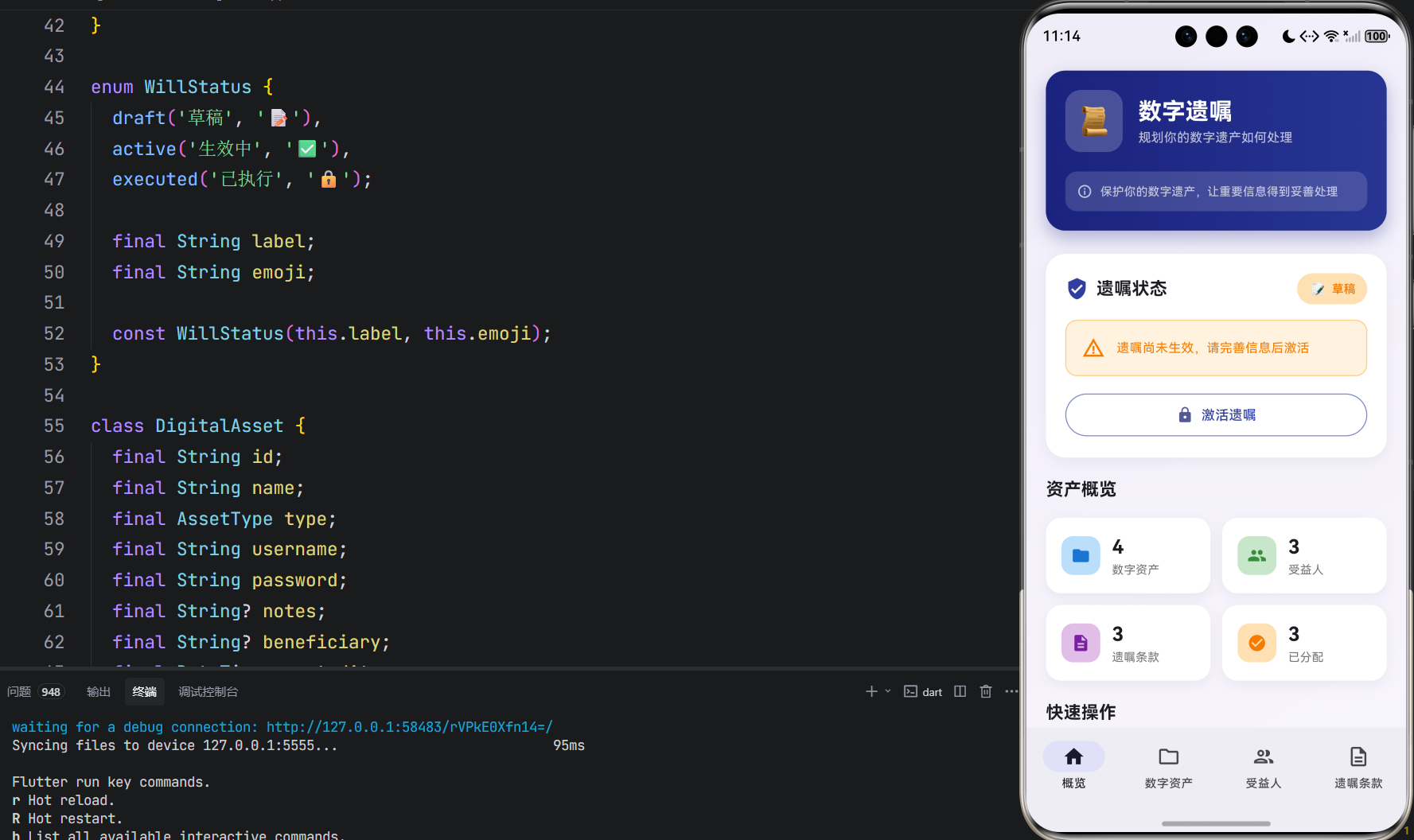Select the 概览 home tab in bottom navigation
Screen dimensions: 1414x840
tap(1073, 767)
